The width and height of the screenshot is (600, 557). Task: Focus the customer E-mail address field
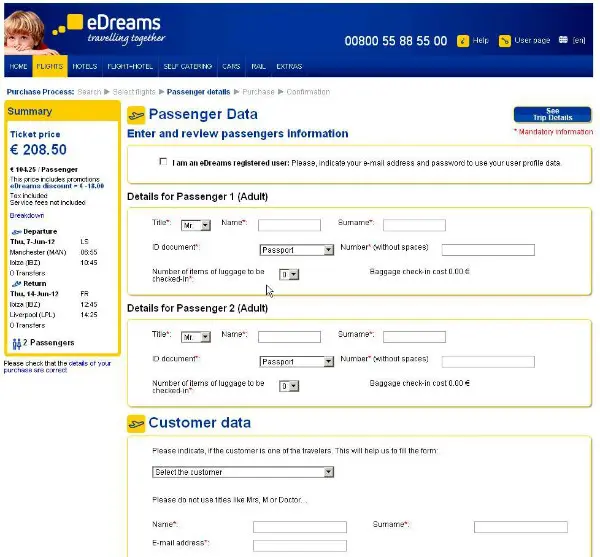[299, 545]
